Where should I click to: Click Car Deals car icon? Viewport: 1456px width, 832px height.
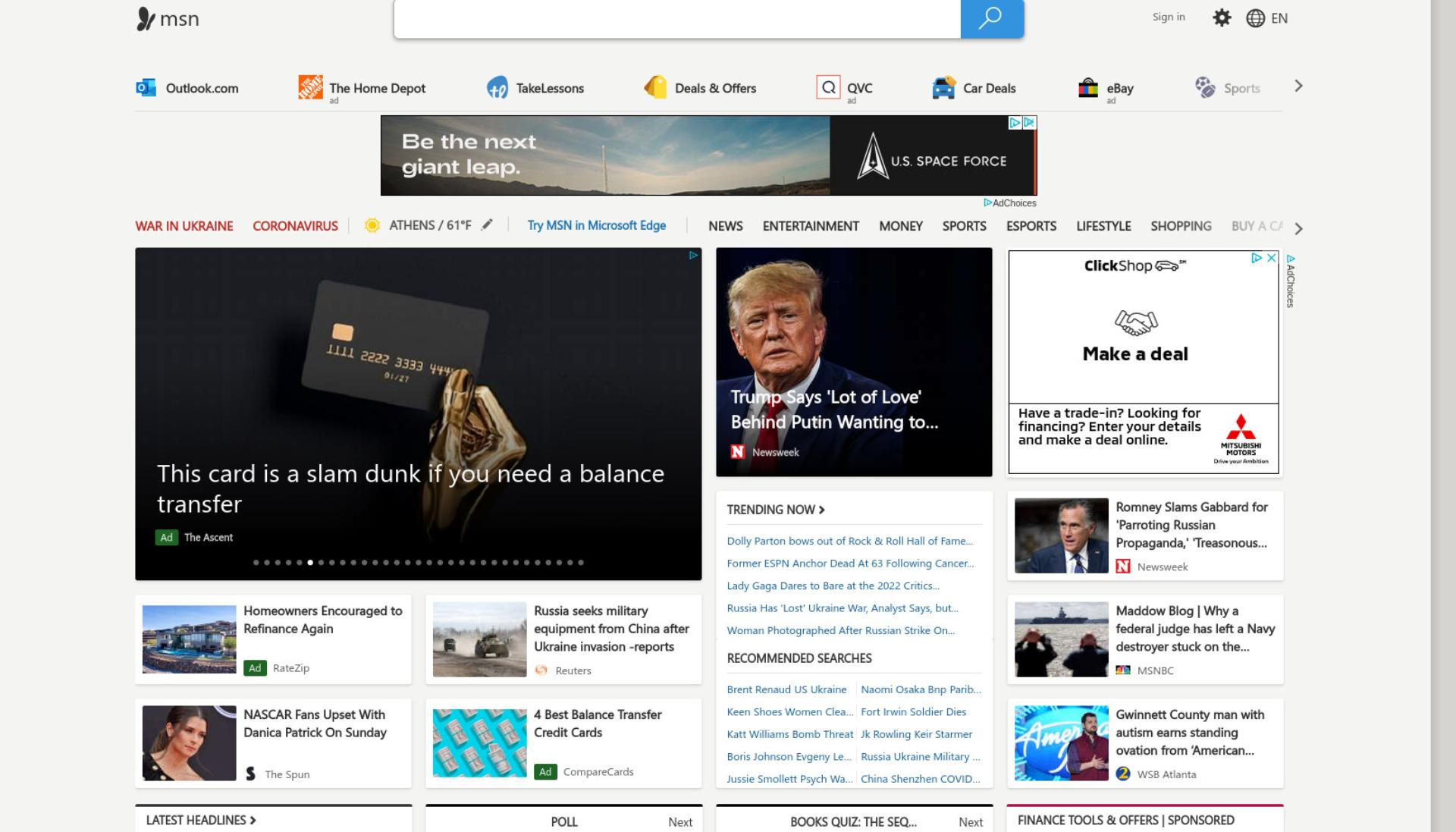(x=944, y=88)
